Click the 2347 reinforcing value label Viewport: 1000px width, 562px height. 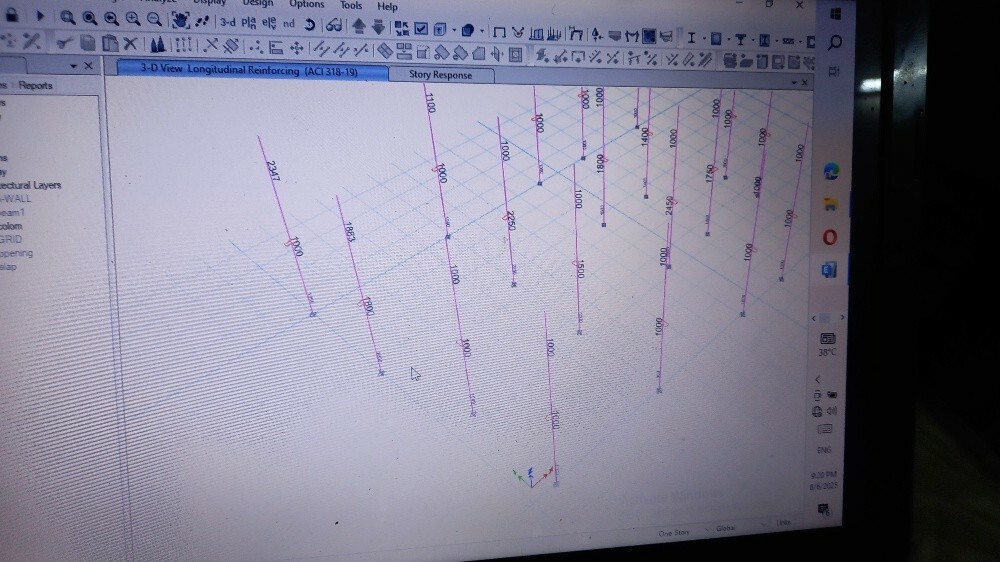tap(273, 171)
